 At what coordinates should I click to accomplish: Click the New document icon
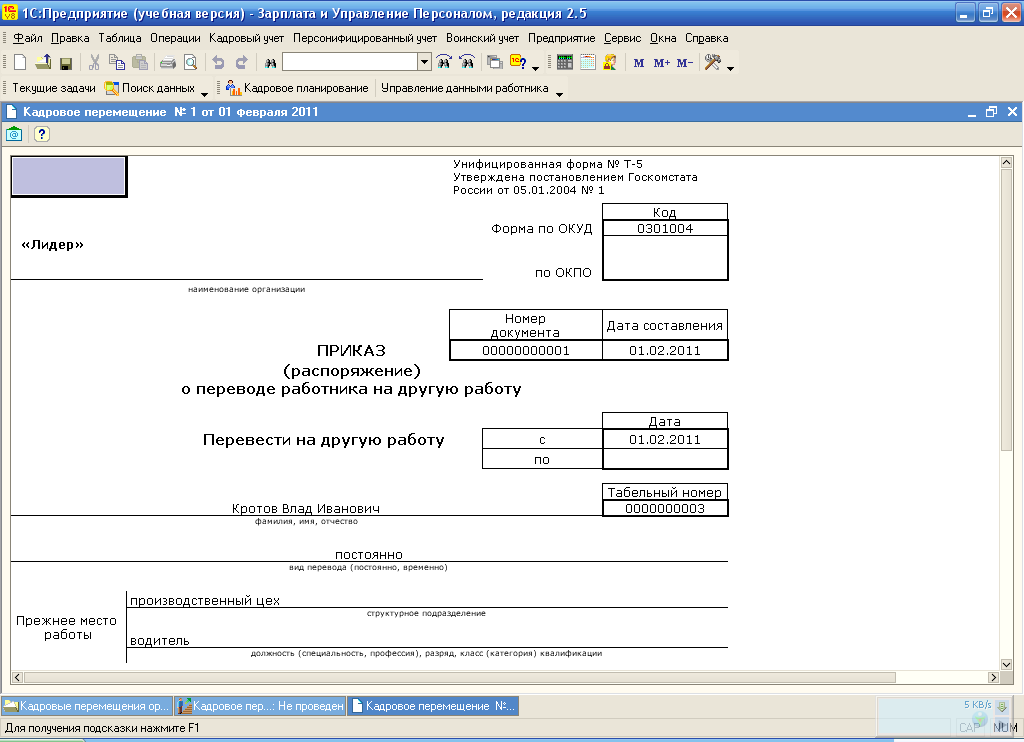click(19, 62)
